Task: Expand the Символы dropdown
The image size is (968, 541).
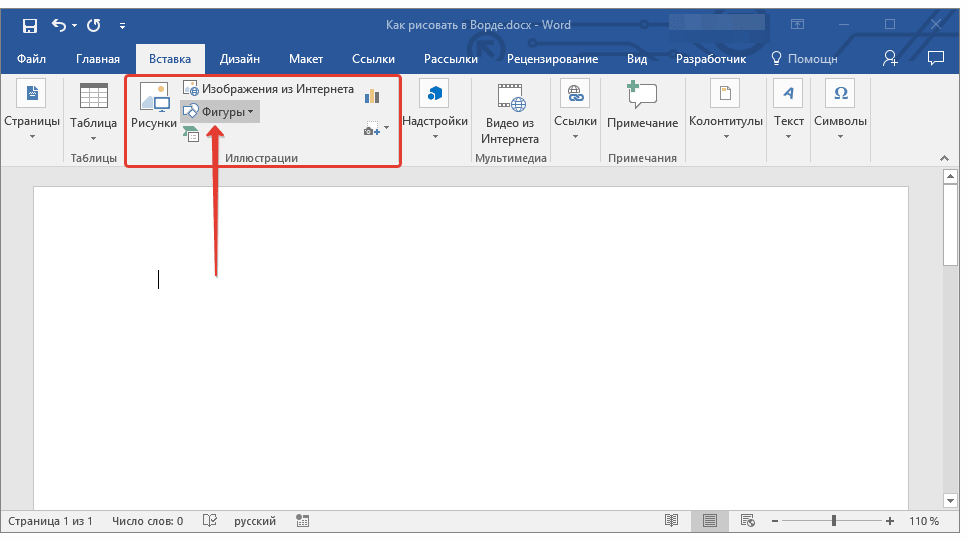Action: 840,112
